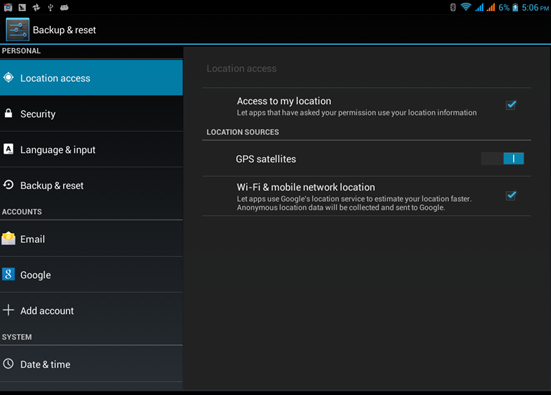Tap the Bluetooth status icon

coord(453,7)
